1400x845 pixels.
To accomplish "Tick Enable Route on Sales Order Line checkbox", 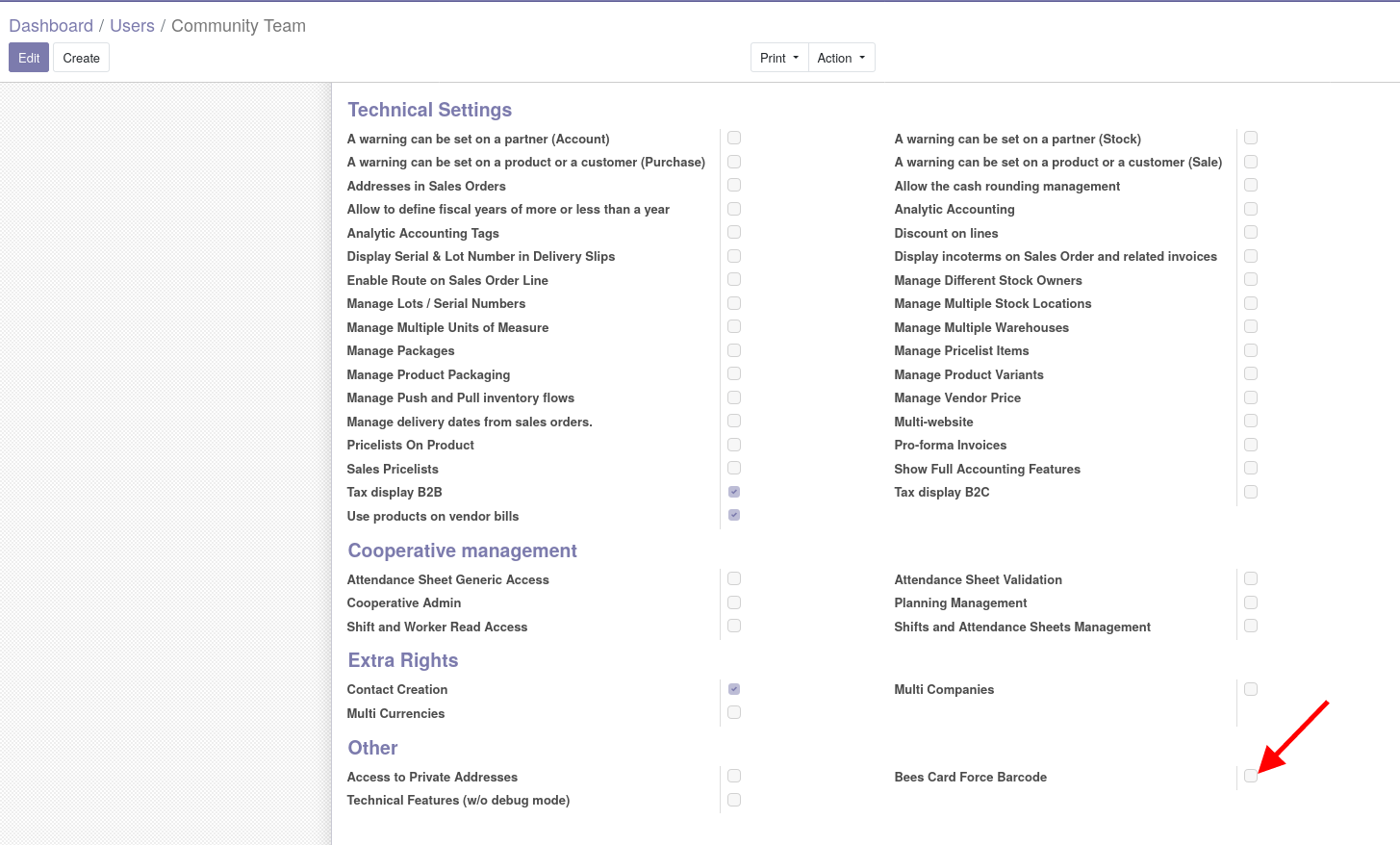I will pos(734,279).
